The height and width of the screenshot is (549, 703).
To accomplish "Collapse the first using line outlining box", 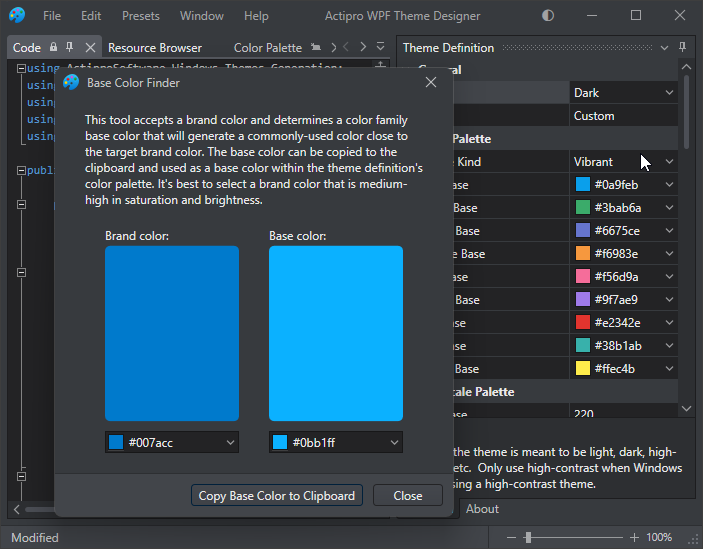I will tap(21, 68).
